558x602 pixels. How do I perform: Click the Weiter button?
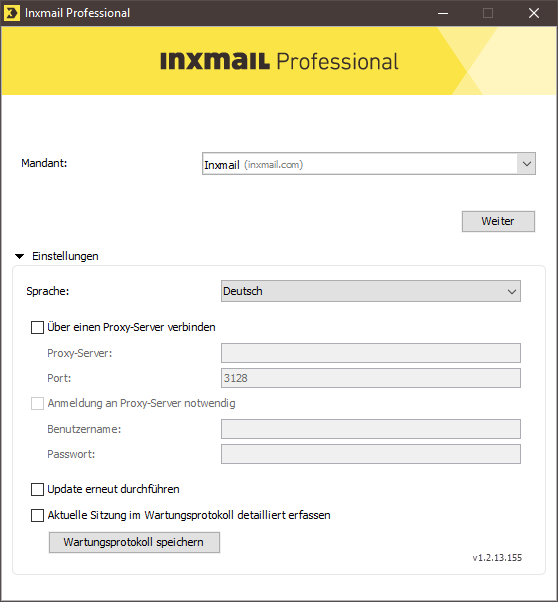(498, 221)
